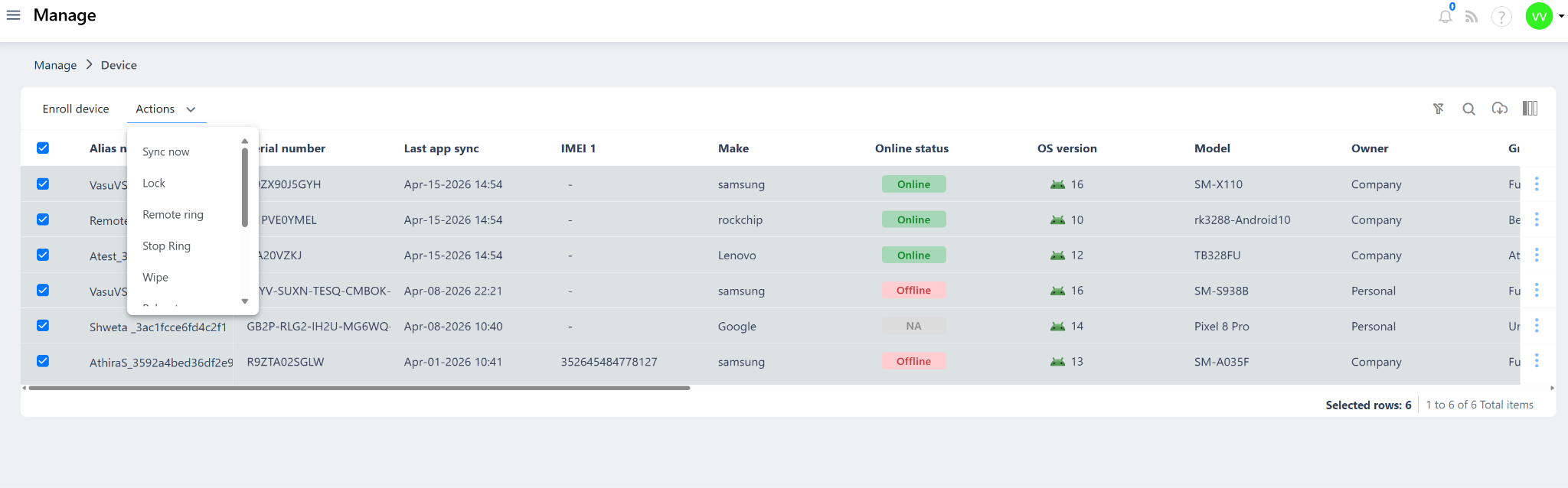This screenshot has height=488, width=1568.
Task: Open the help question-mark icon
Action: pyautogui.click(x=1501, y=17)
